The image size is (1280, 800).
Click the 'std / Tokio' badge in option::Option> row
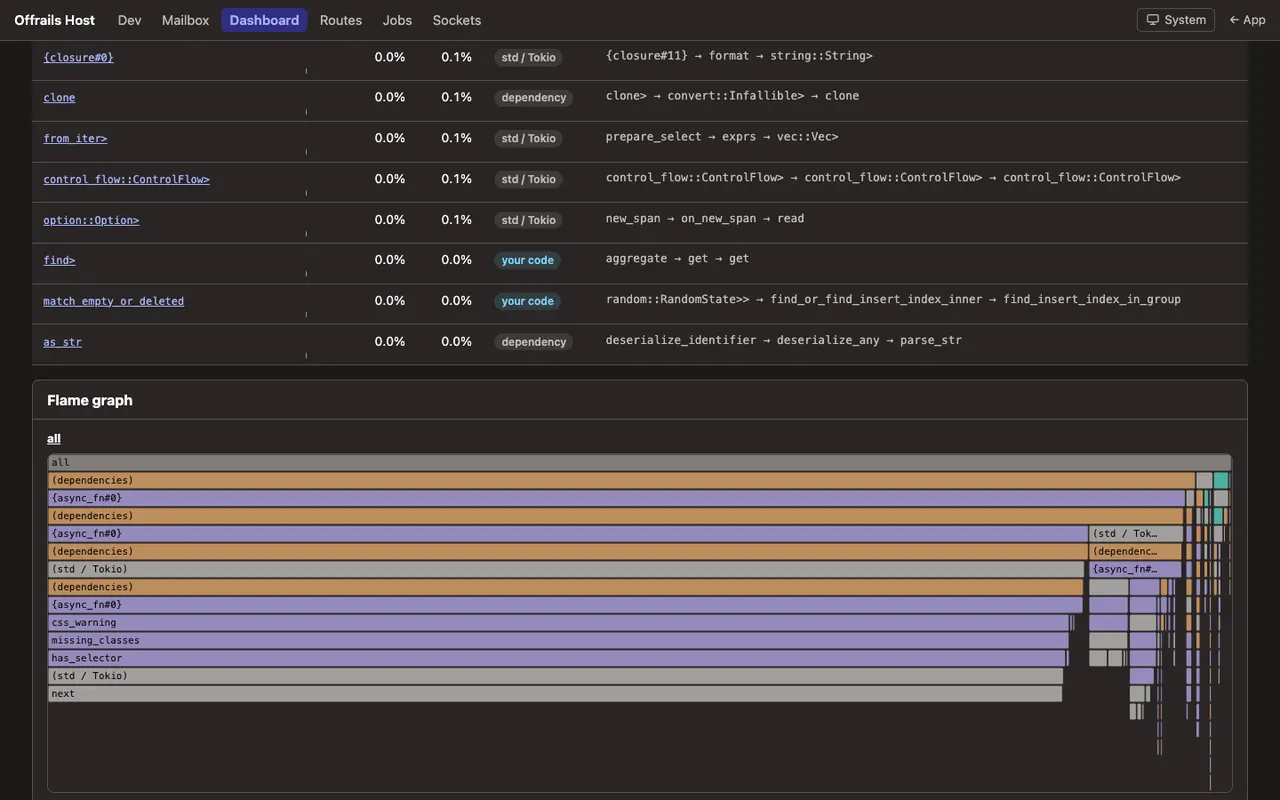(528, 220)
